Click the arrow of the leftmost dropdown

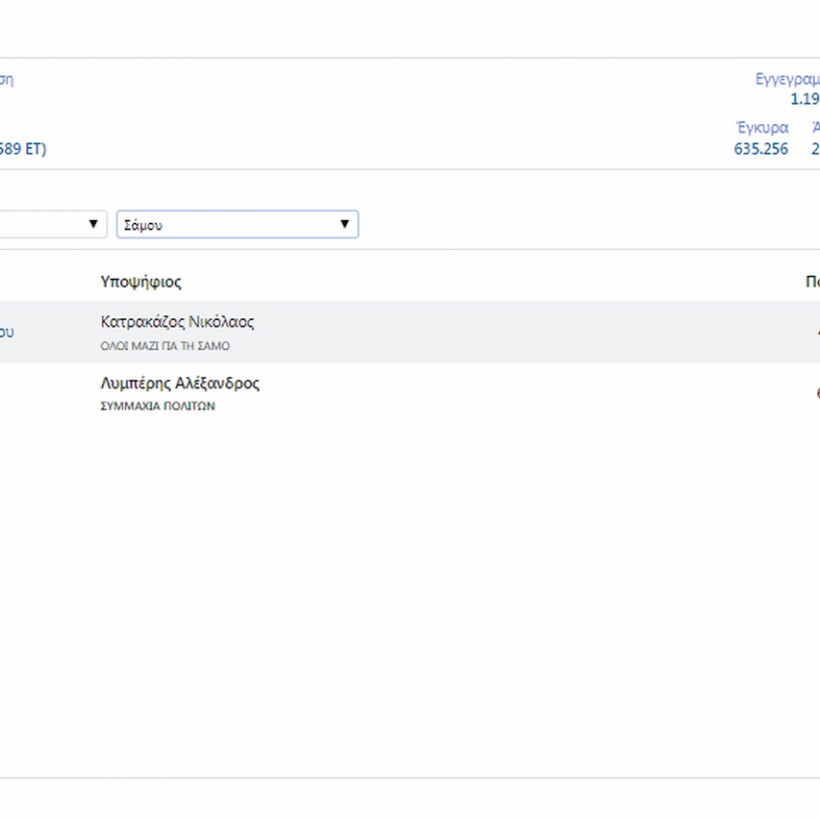coord(94,224)
